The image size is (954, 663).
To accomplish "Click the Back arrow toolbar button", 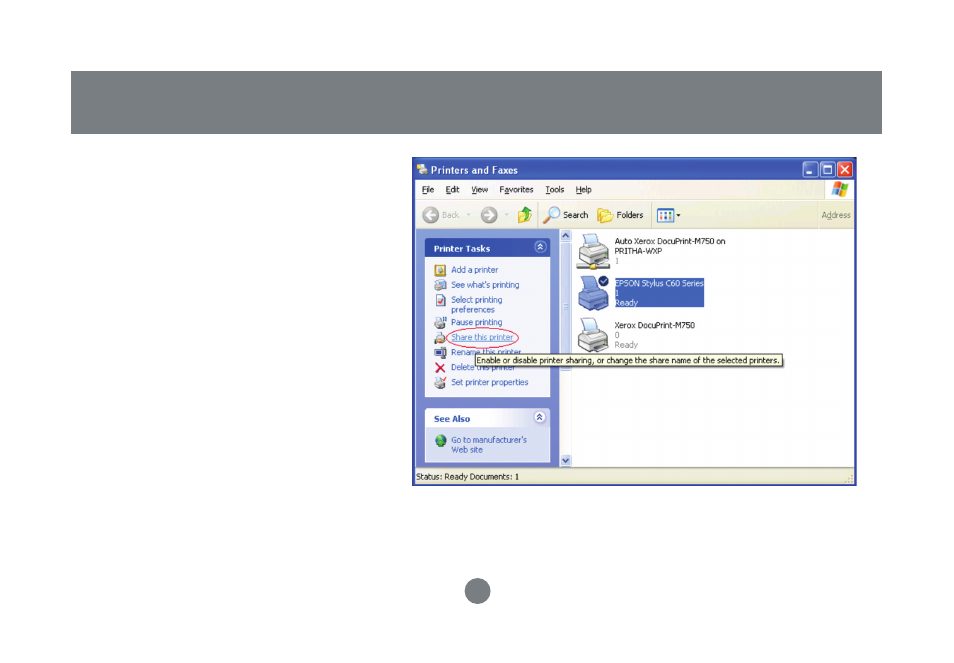I will pyautogui.click(x=441, y=215).
